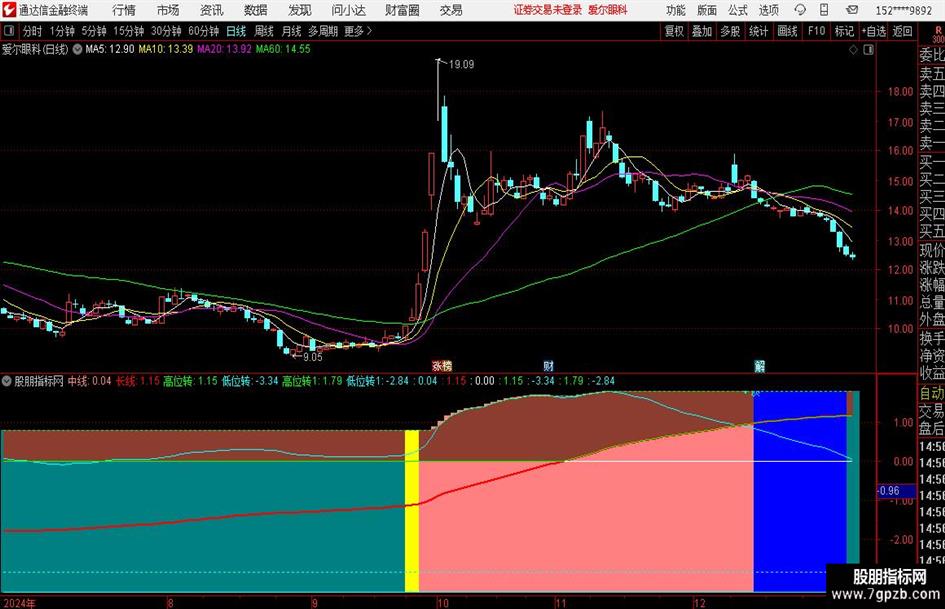The image size is (945, 609).
Task: Open the 画线 drawing tools
Action: (x=787, y=31)
